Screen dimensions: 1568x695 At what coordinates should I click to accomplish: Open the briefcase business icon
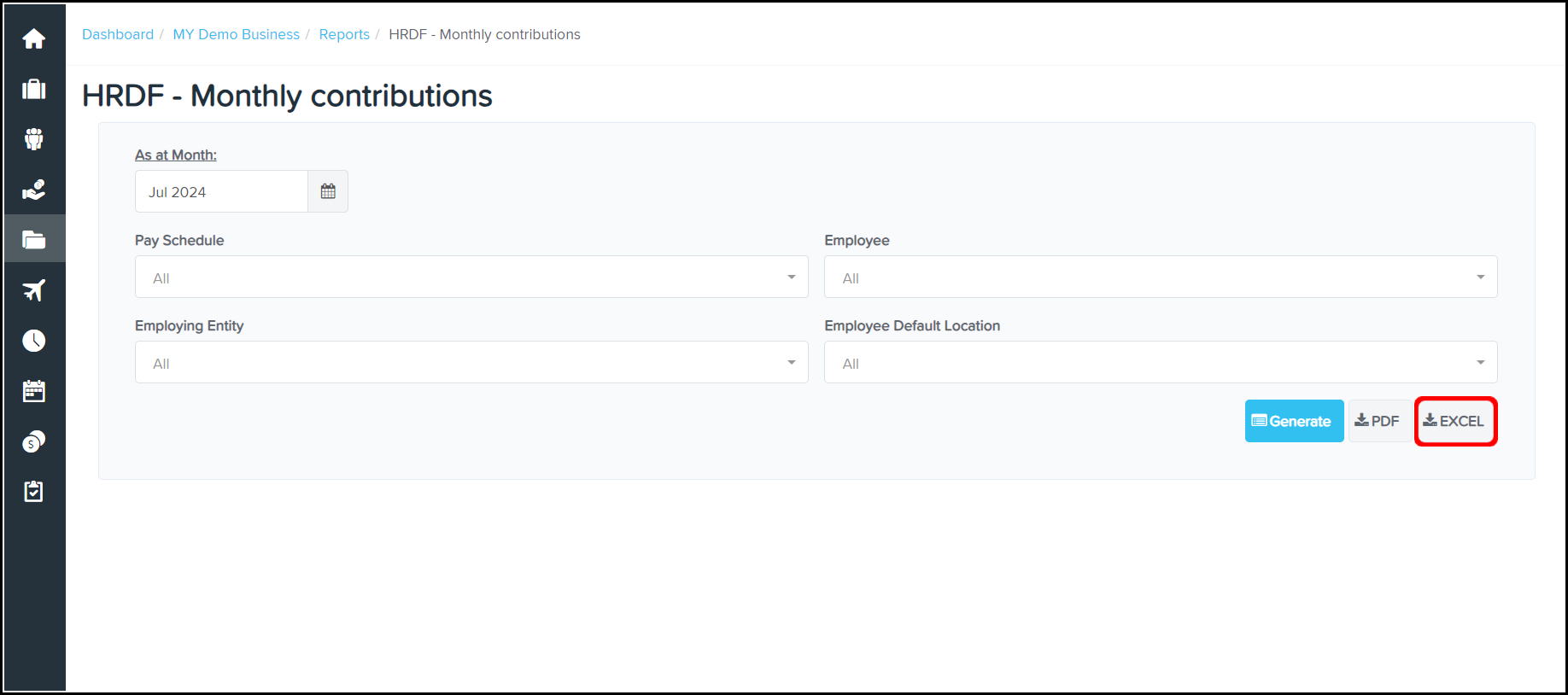coord(34,89)
